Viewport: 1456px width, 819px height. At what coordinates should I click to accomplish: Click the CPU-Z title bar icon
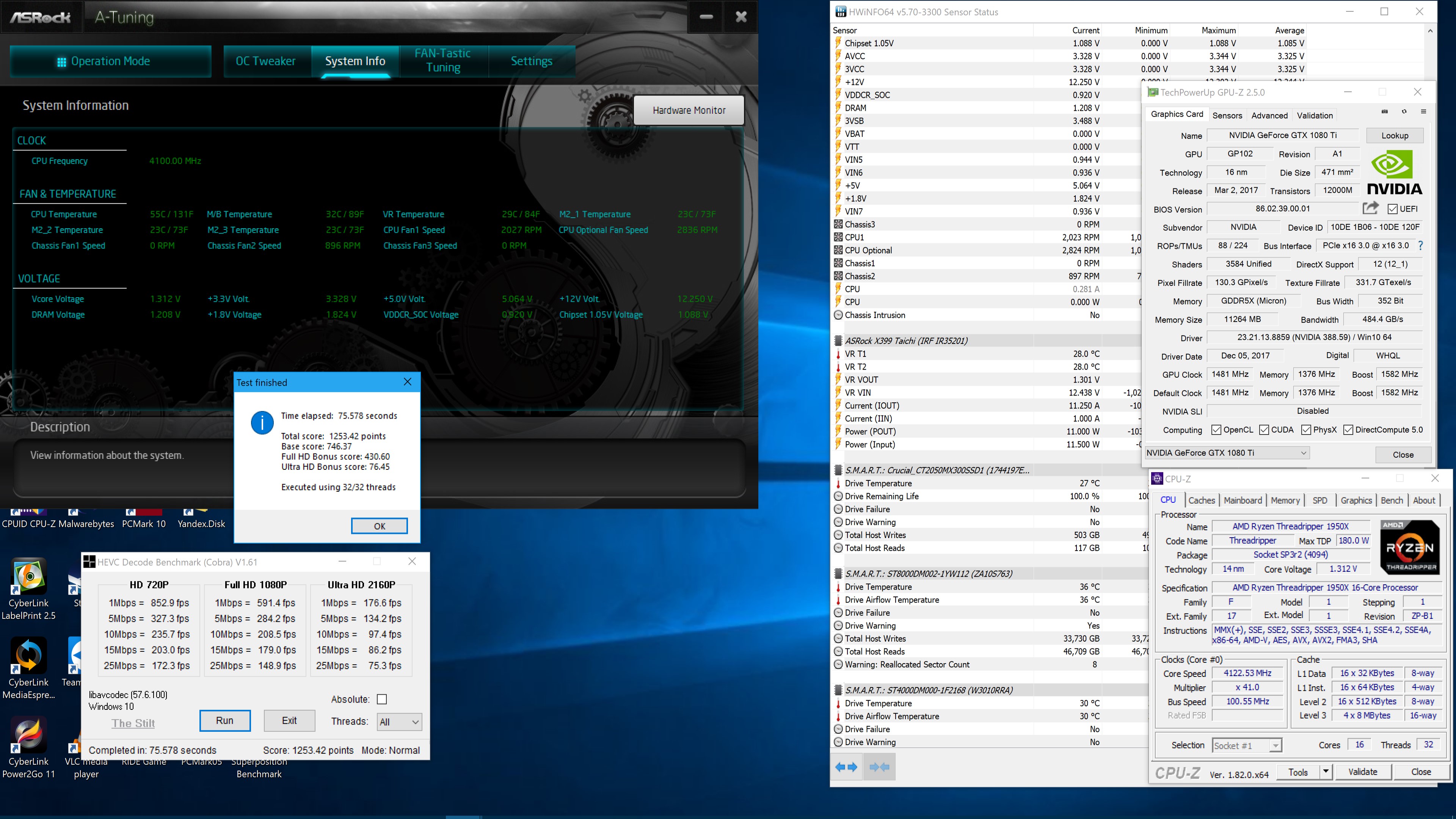coord(1157,479)
